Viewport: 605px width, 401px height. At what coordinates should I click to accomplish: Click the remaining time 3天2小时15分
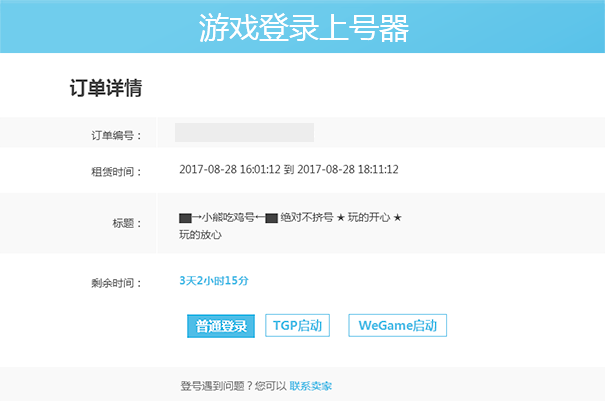coord(213,281)
